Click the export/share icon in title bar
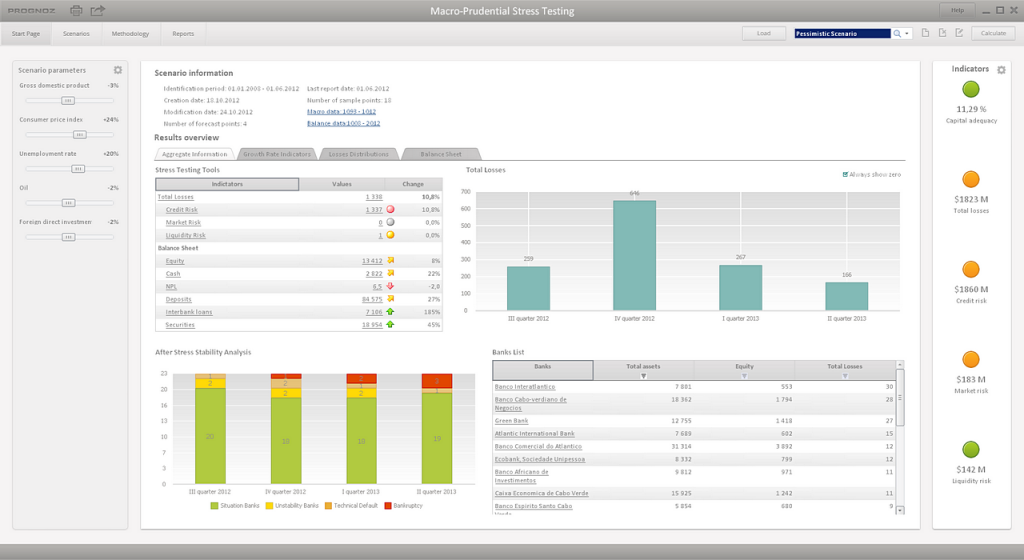 pyautogui.click(x=97, y=11)
